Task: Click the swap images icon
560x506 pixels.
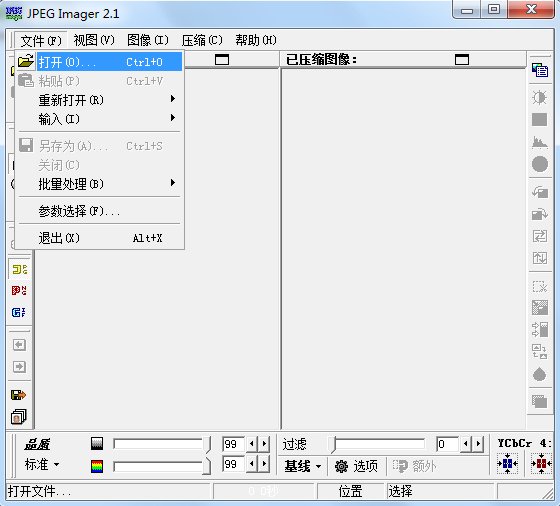Action: (x=540, y=351)
